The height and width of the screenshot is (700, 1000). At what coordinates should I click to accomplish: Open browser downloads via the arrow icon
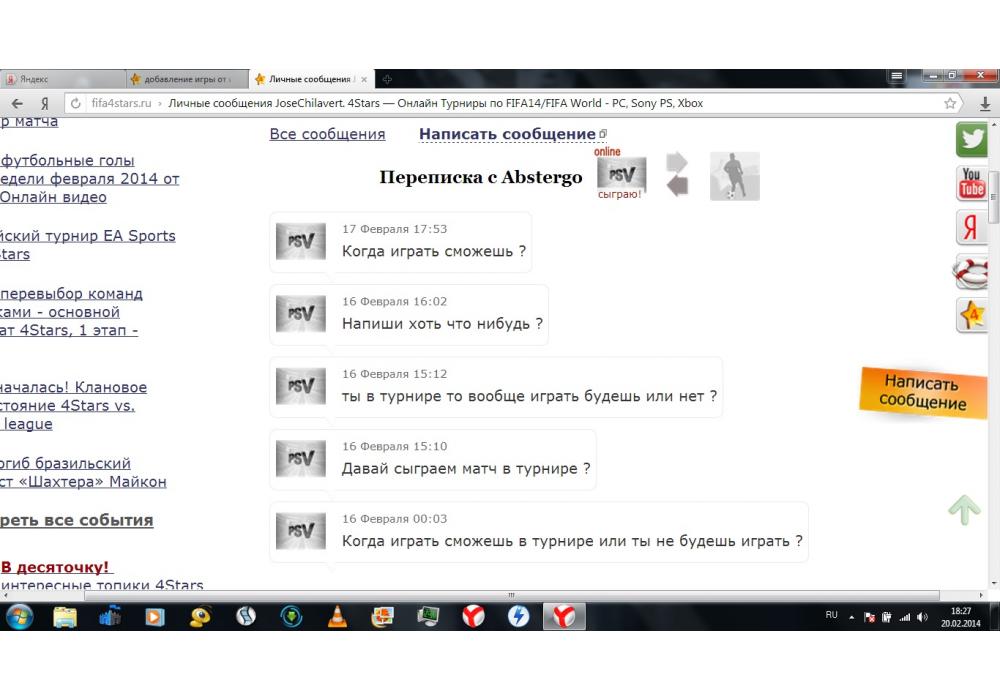pyautogui.click(x=985, y=103)
